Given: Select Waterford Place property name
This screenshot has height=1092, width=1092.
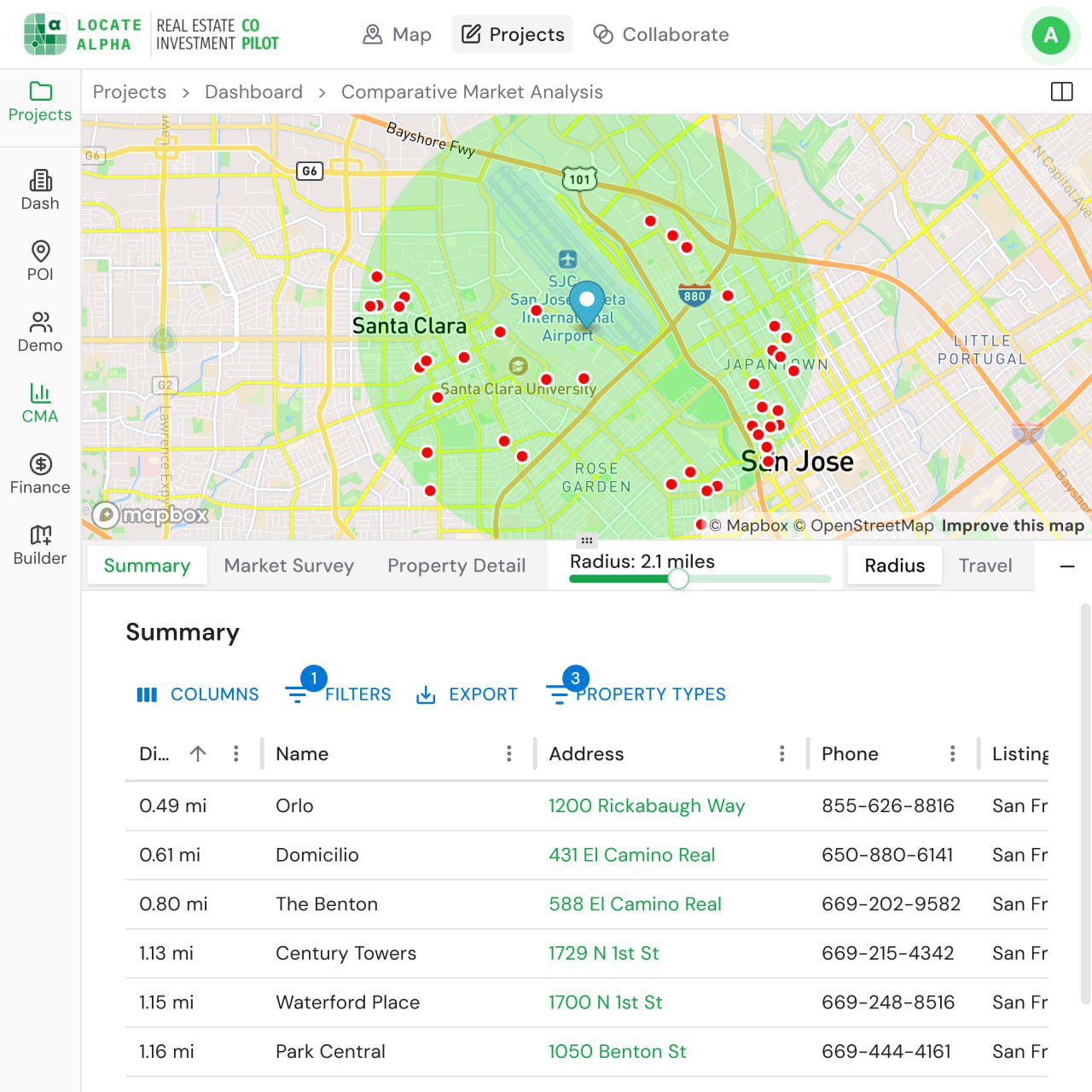Looking at the screenshot, I should [347, 1002].
